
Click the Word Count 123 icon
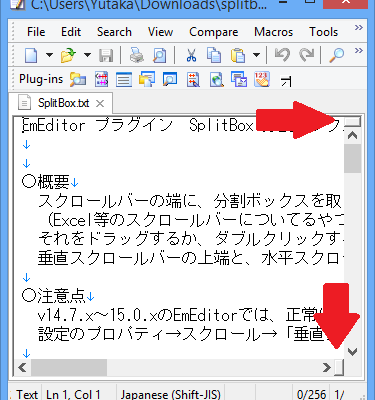pos(262,80)
